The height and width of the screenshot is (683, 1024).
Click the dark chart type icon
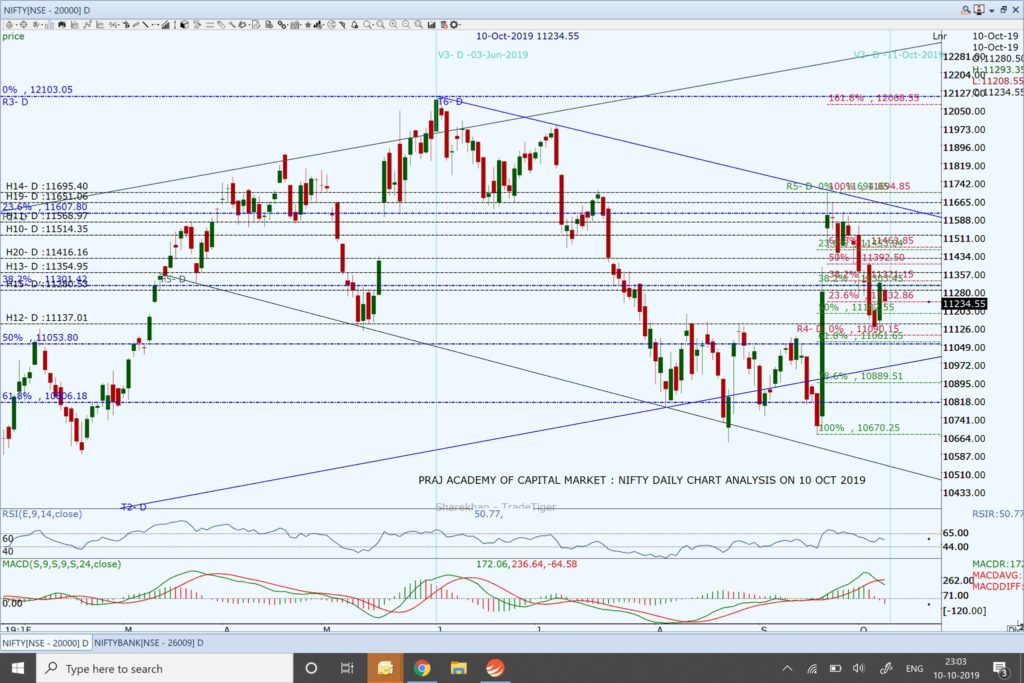431,25
